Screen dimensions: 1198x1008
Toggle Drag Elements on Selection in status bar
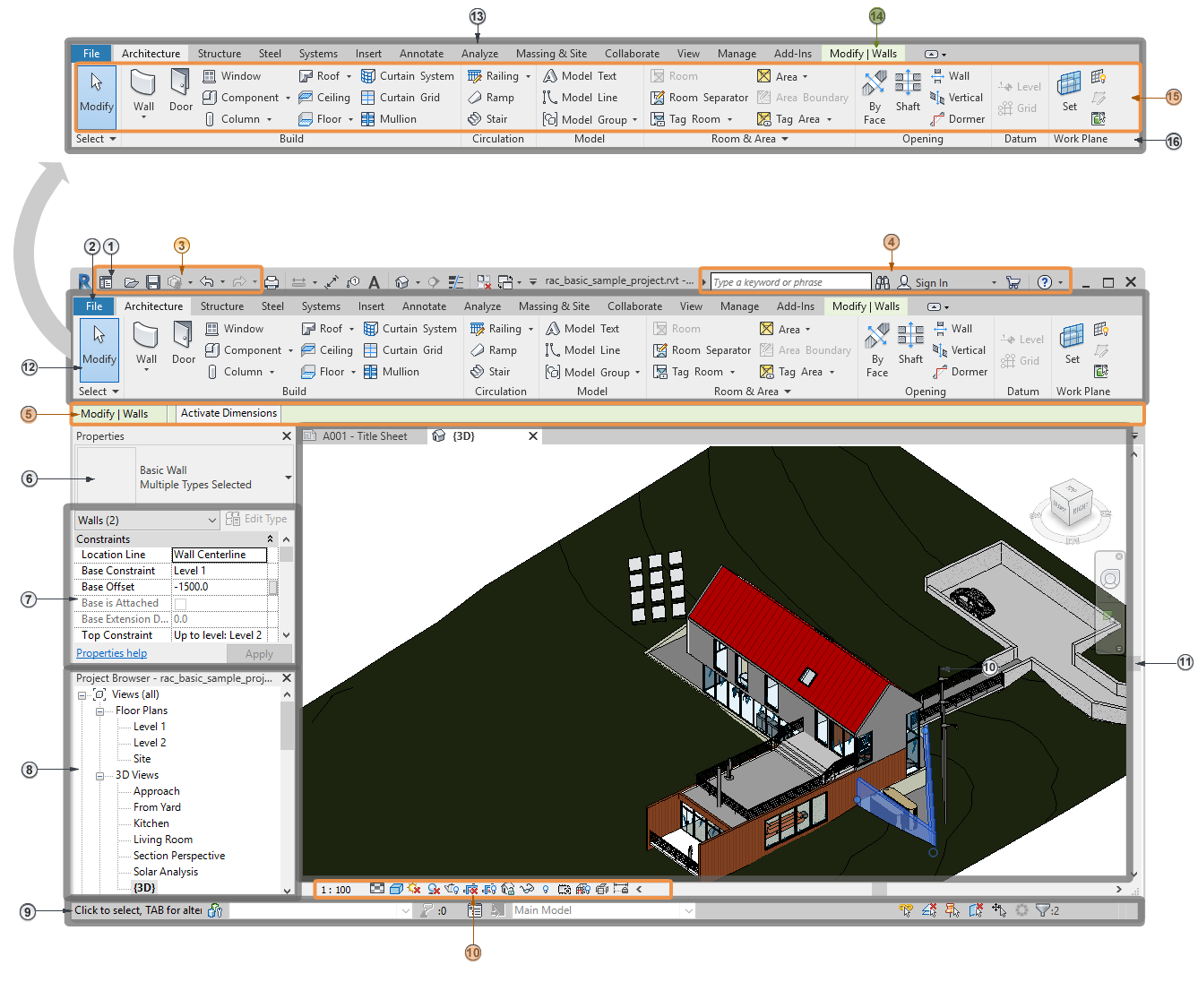point(999,910)
